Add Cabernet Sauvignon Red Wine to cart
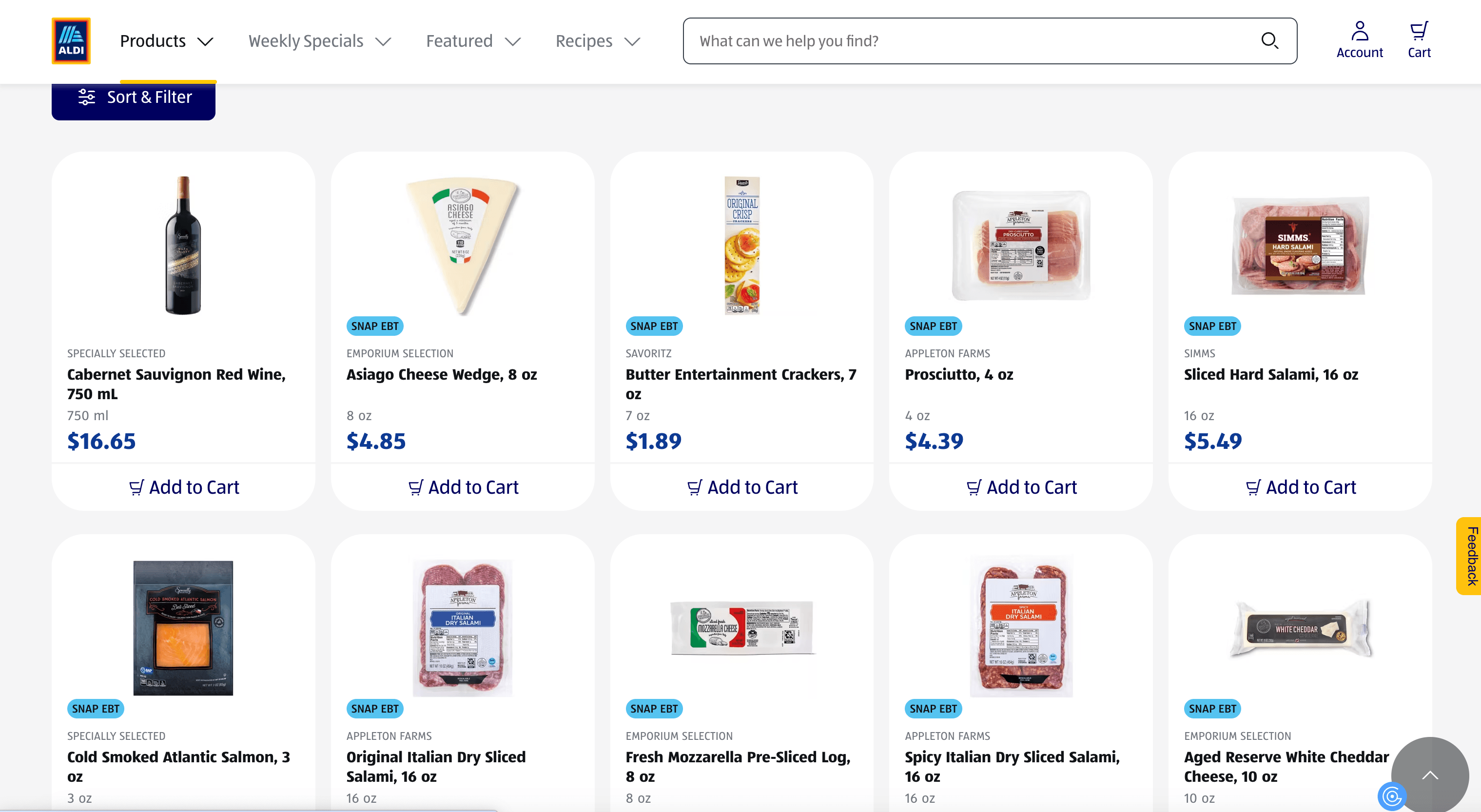The height and width of the screenshot is (812, 1481). [183, 487]
